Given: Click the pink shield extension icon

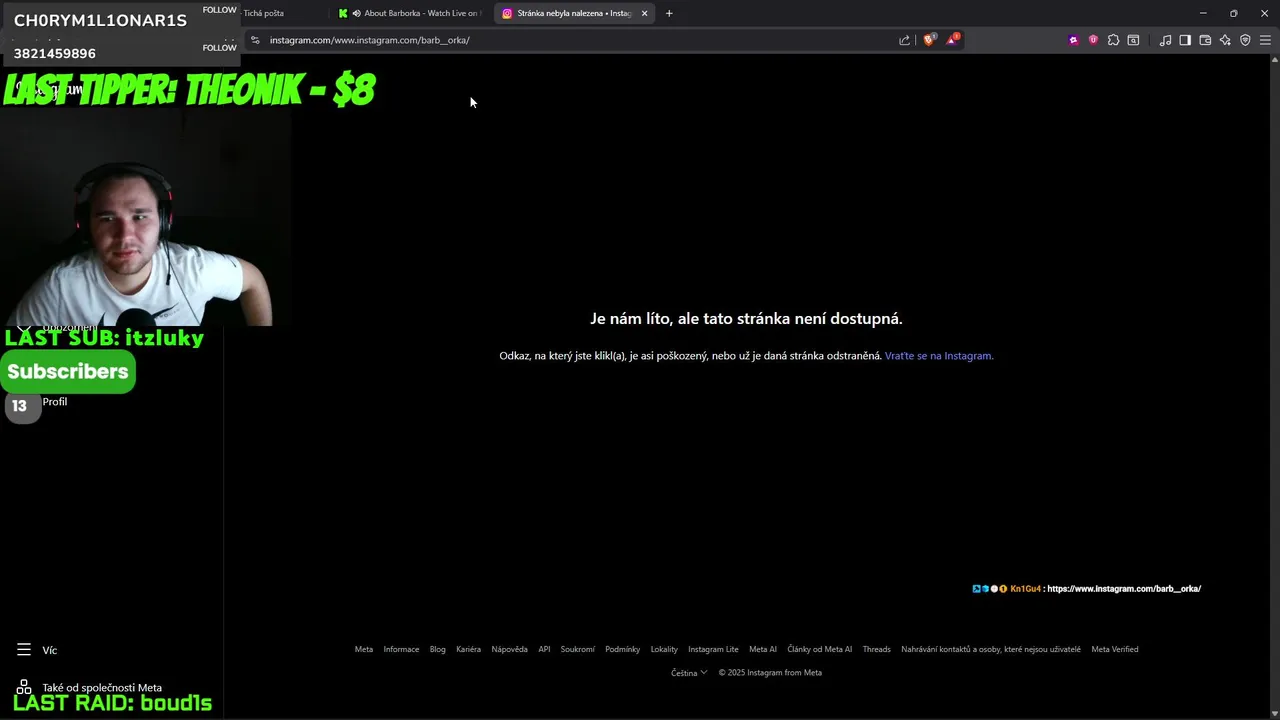Looking at the screenshot, I should [1093, 40].
